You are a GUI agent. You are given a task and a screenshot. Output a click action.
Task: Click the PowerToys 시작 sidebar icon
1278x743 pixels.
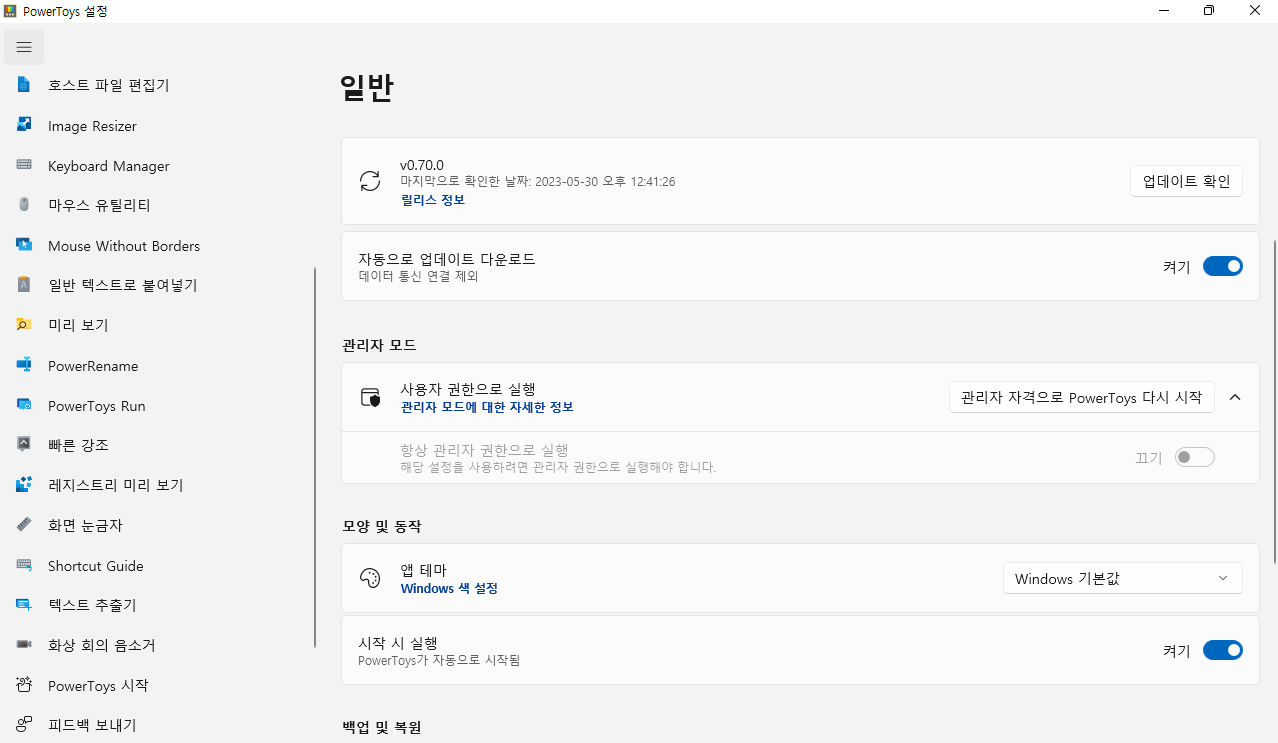coord(24,686)
